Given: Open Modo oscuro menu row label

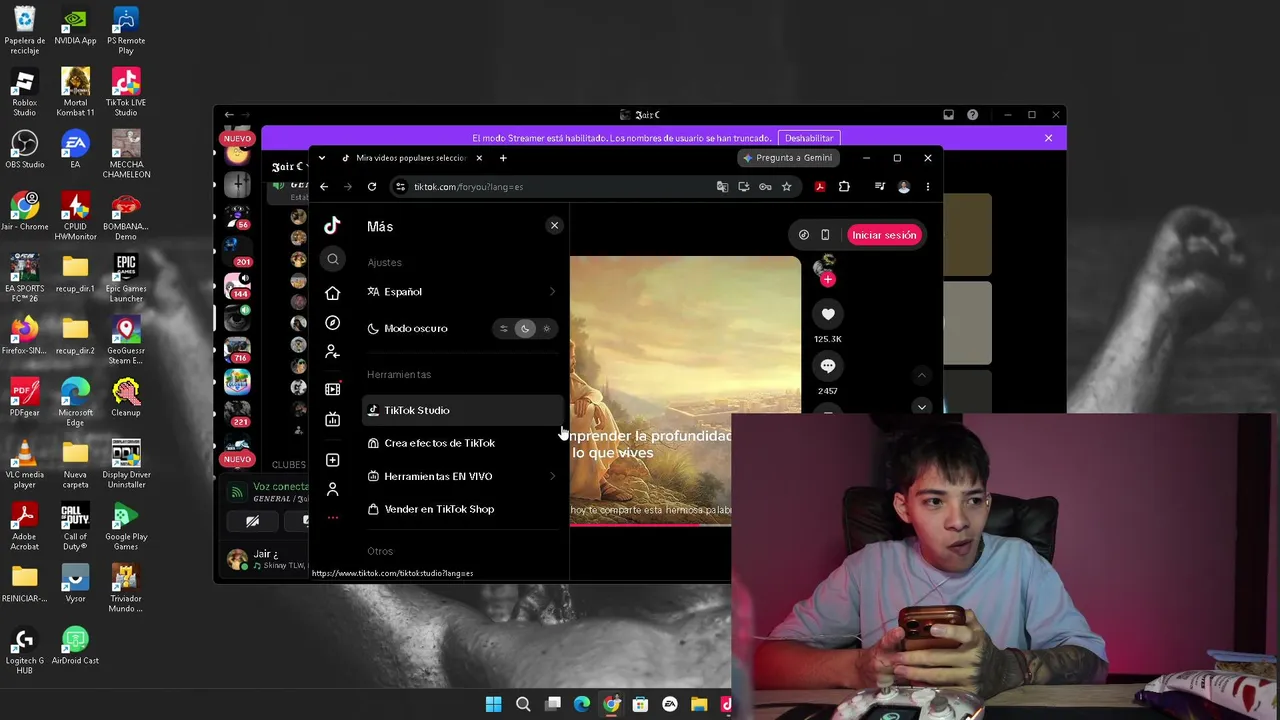Looking at the screenshot, I should (x=416, y=329).
